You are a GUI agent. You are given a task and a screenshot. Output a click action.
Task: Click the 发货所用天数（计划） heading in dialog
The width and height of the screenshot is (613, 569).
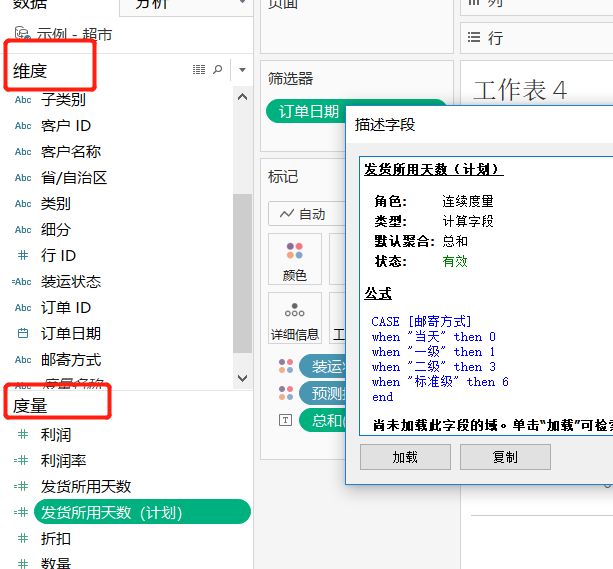[434, 169]
